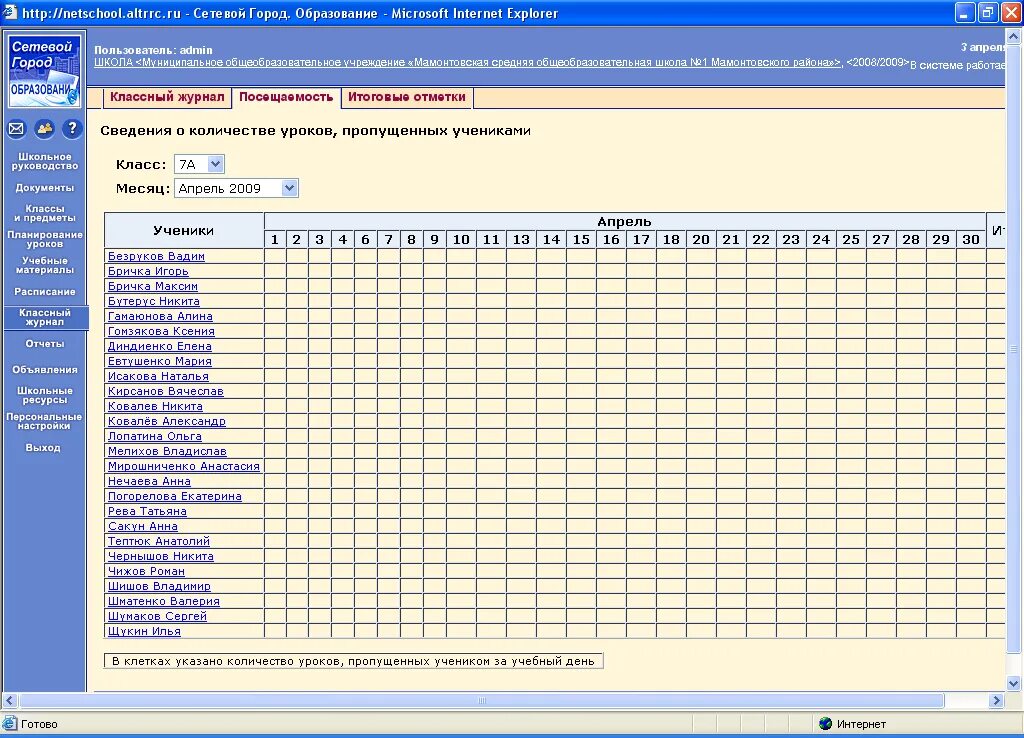Open Классный журнал in sidebar
Viewport: 1024px width, 738px height.
[x=44, y=317]
